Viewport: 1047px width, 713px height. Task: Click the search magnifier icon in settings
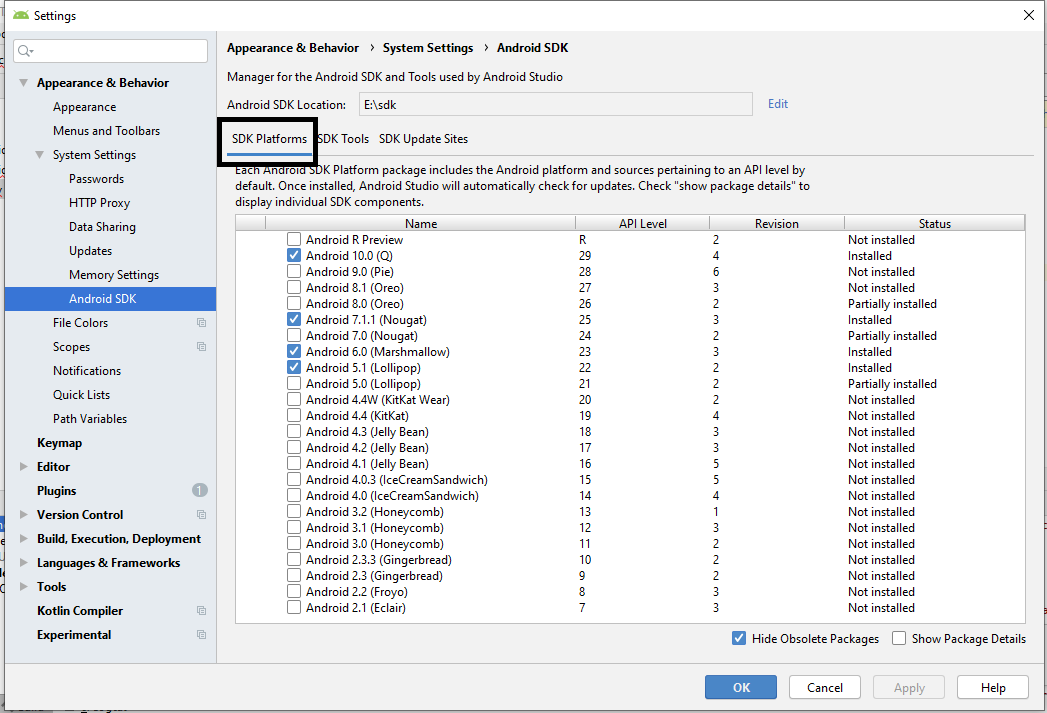25,51
